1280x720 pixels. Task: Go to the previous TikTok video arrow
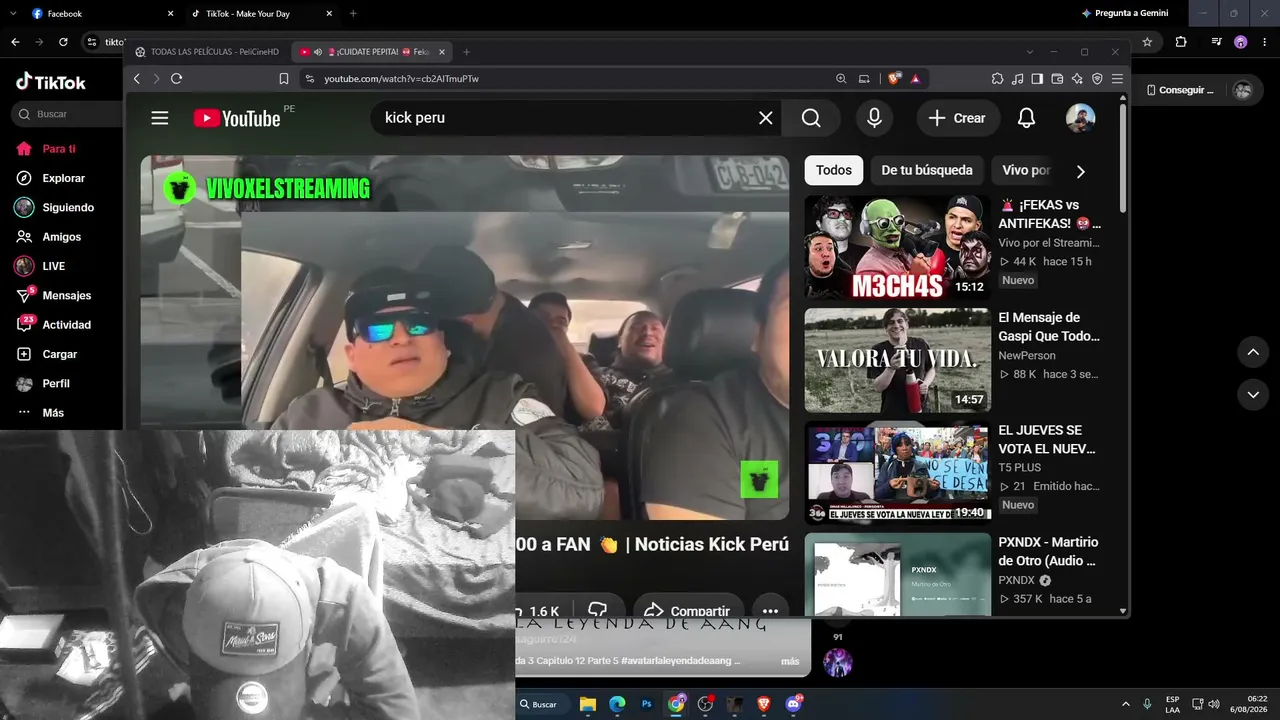point(1253,351)
